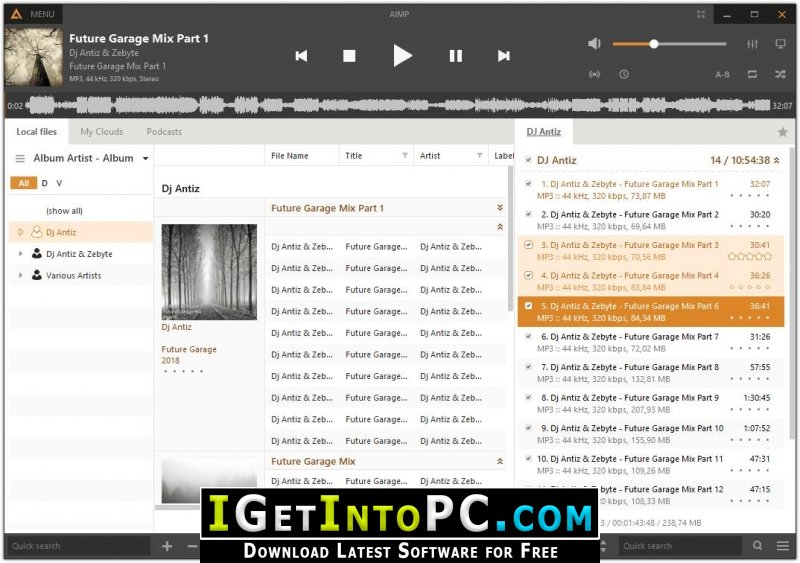Start playback with Play button
Viewport: 800px width, 563px height.
[x=402, y=56]
